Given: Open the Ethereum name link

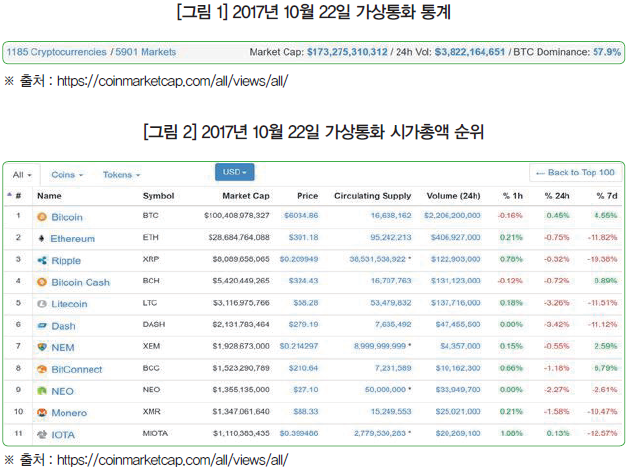Looking at the screenshot, I should [73, 239].
